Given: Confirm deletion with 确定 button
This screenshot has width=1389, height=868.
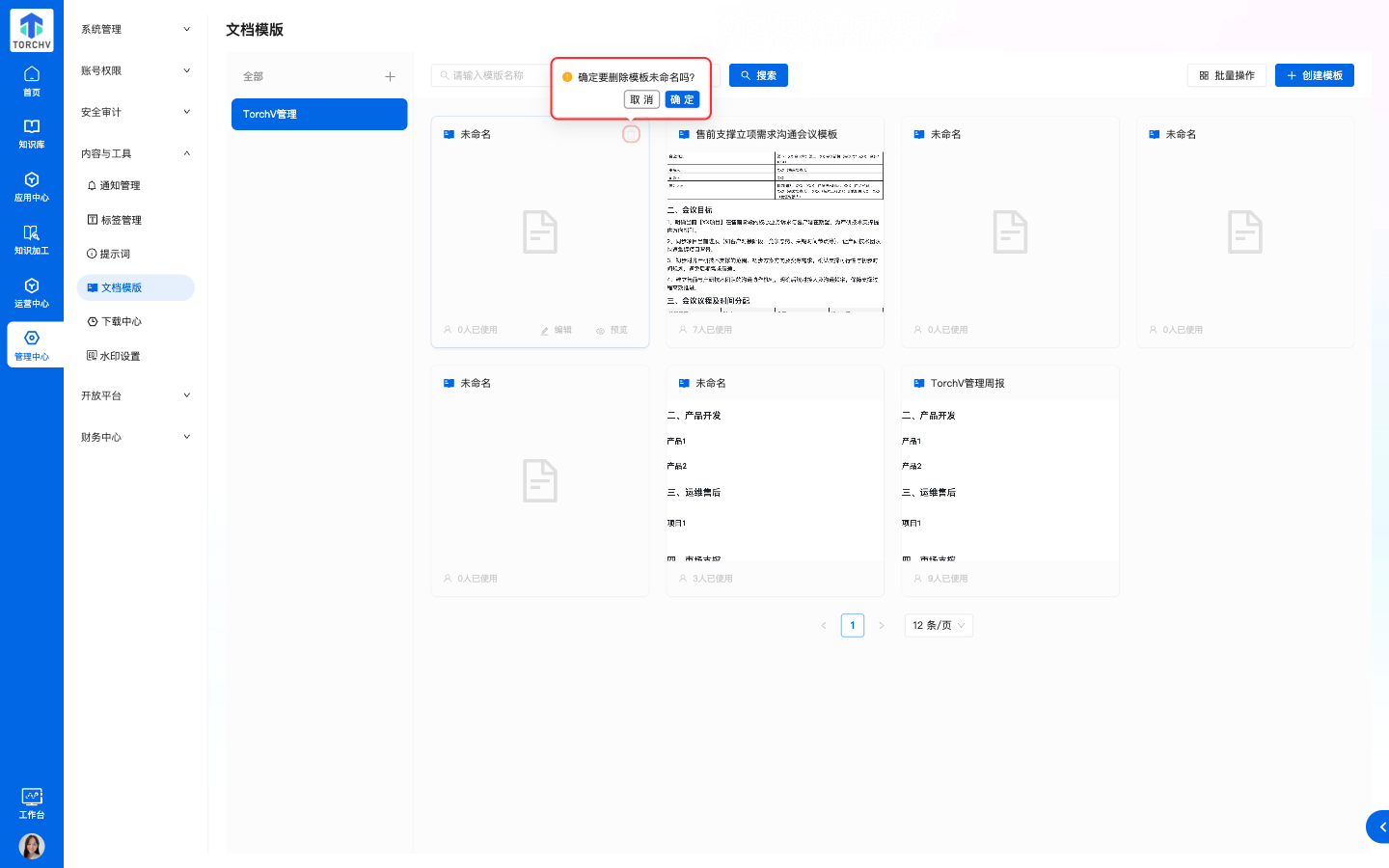Looking at the screenshot, I should coord(682,99).
